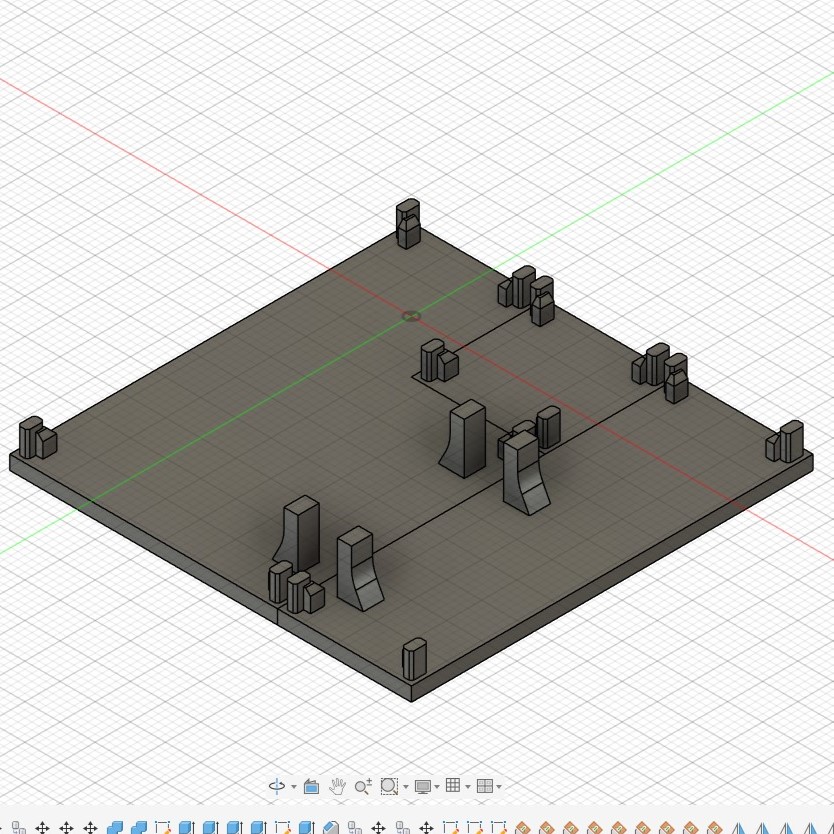Open the Orbit type dropdown arrow
Image resolution: width=834 pixels, height=834 pixels.
click(294, 787)
